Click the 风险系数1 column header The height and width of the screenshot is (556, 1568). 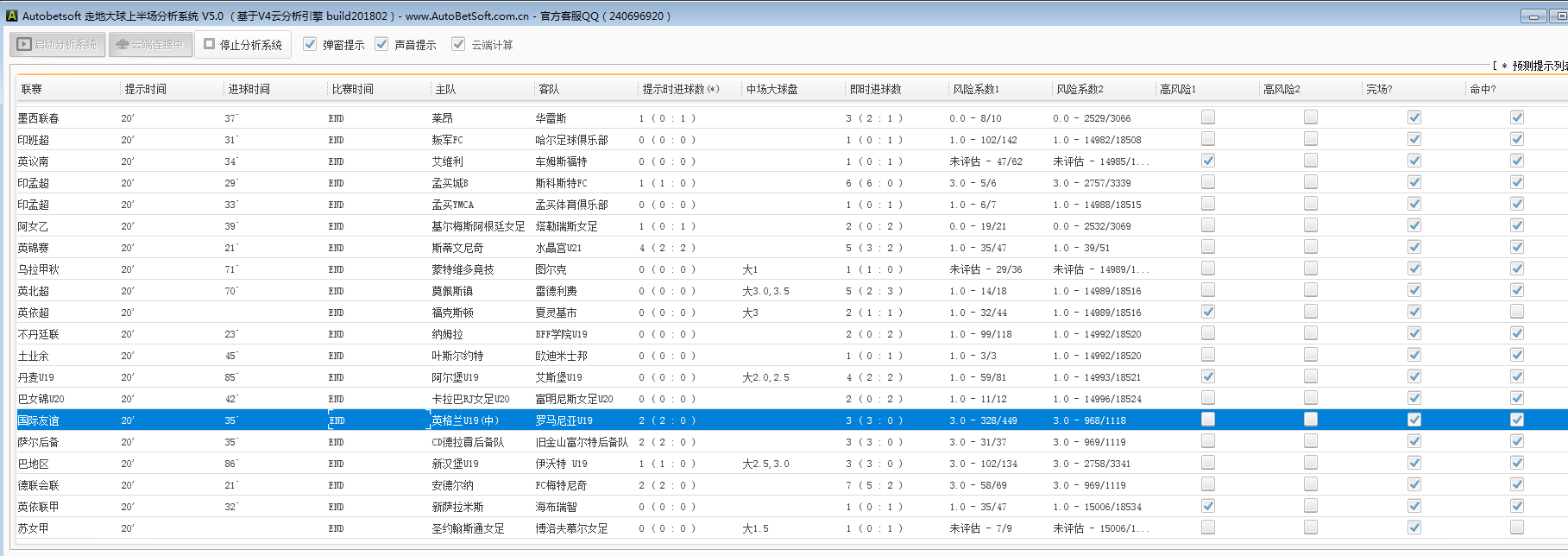click(975, 89)
